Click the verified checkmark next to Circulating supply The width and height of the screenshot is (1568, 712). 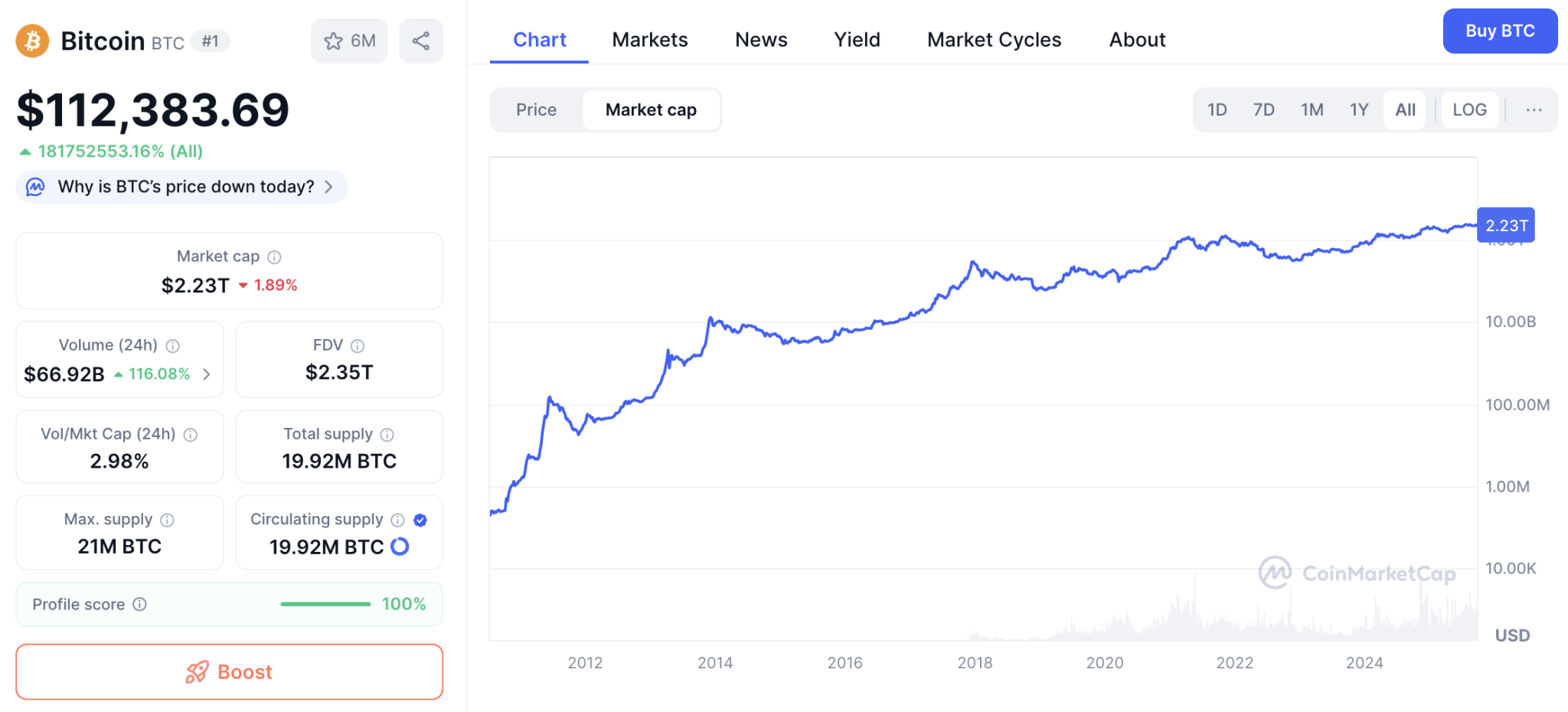click(420, 520)
